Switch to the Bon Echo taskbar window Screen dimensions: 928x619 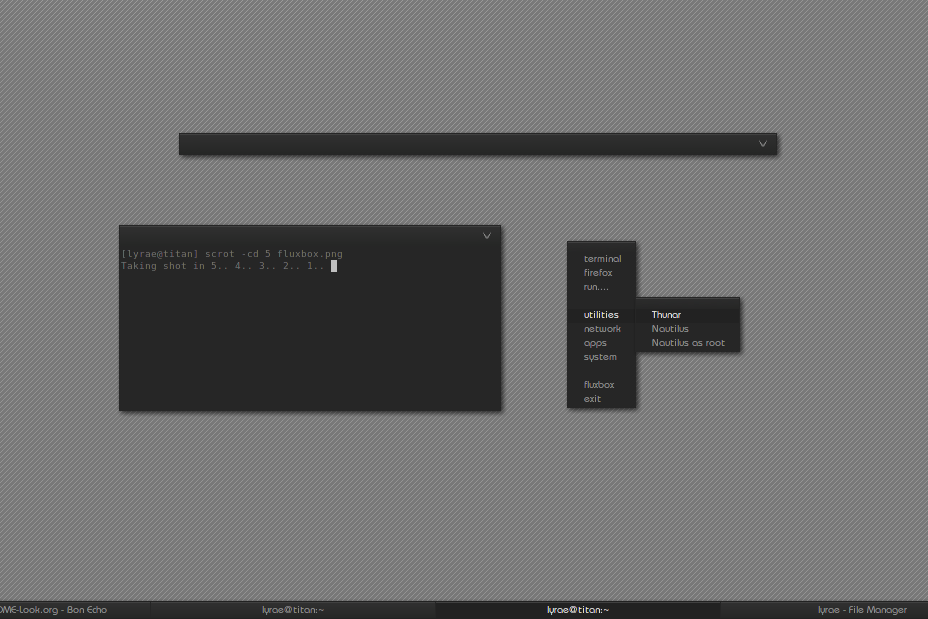tap(75, 610)
